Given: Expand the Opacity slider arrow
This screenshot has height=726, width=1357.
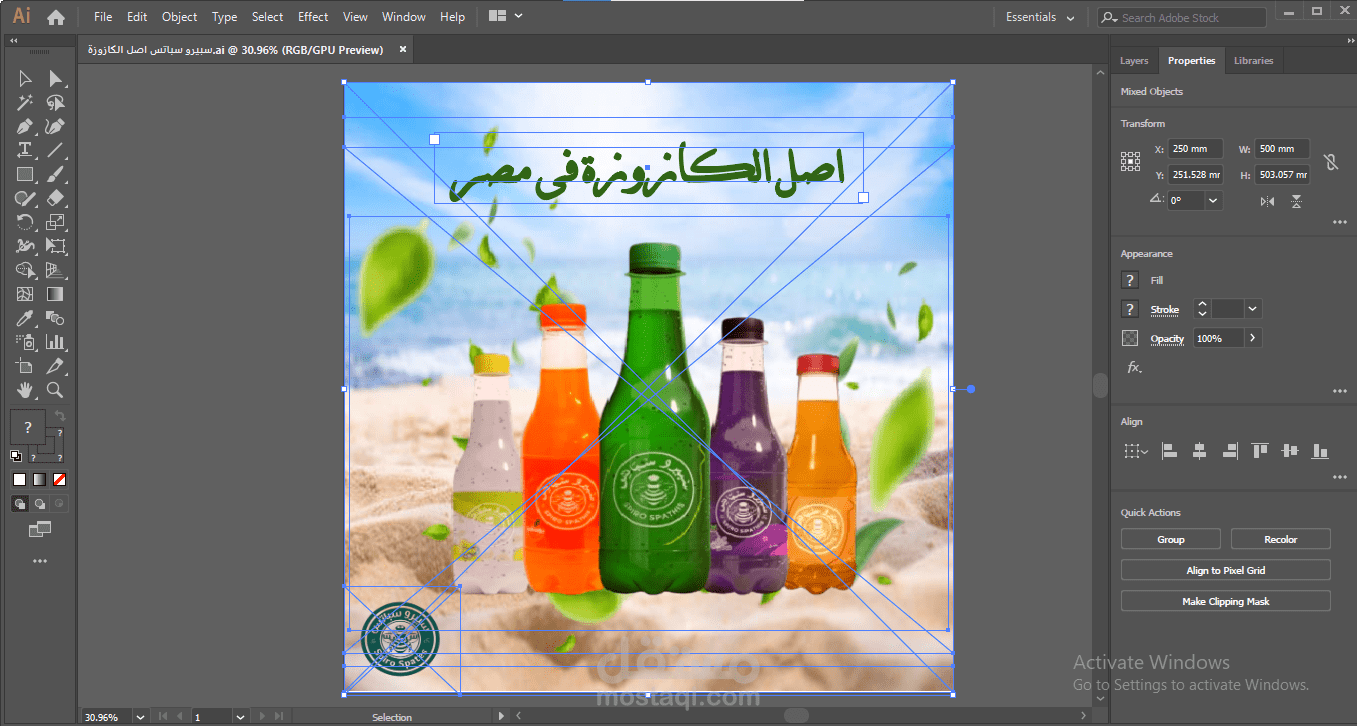Looking at the screenshot, I should pos(1253,338).
